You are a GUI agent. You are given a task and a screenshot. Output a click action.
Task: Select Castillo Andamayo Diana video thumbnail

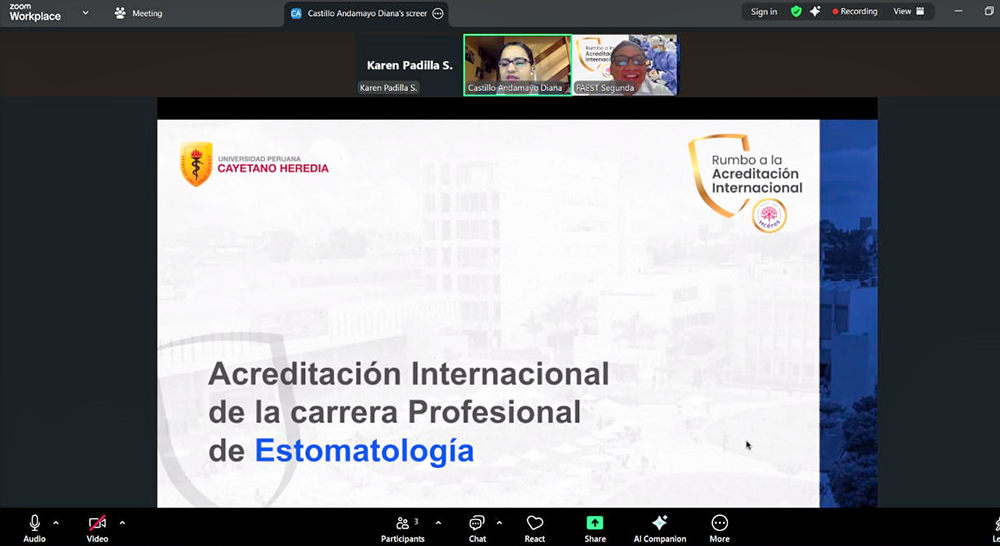click(517, 65)
